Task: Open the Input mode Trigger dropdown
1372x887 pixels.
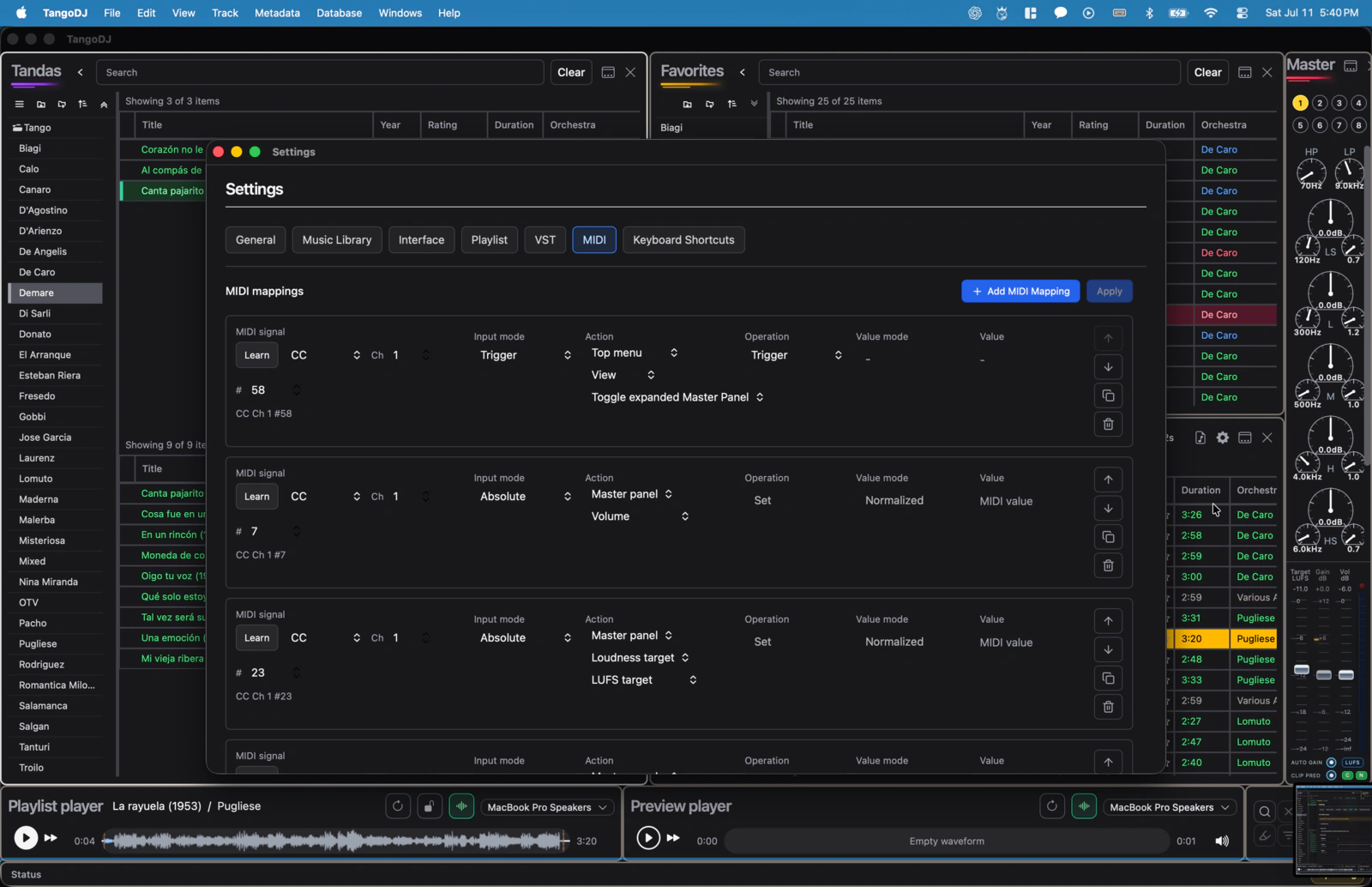Action: [525, 355]
